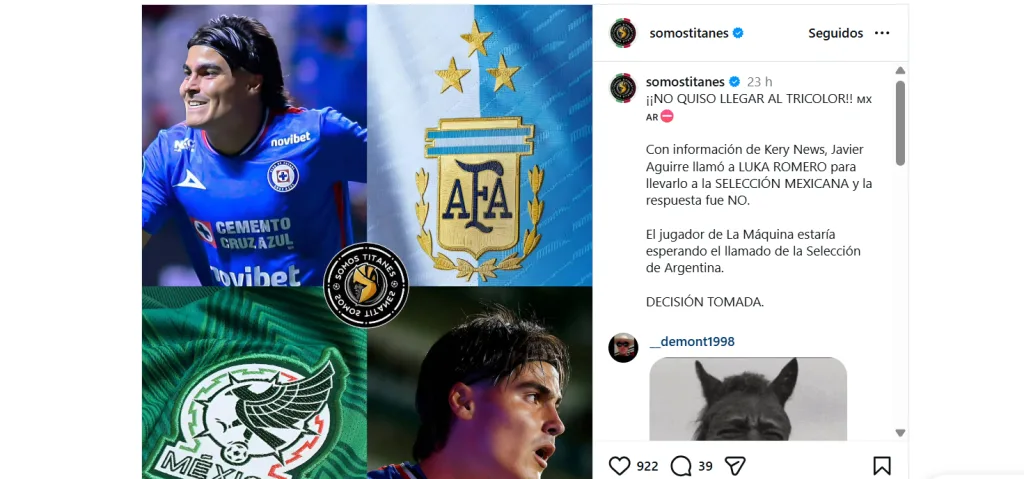
Task: Click the scrollbar up arrow in comments
Action: tap(900, 71)
